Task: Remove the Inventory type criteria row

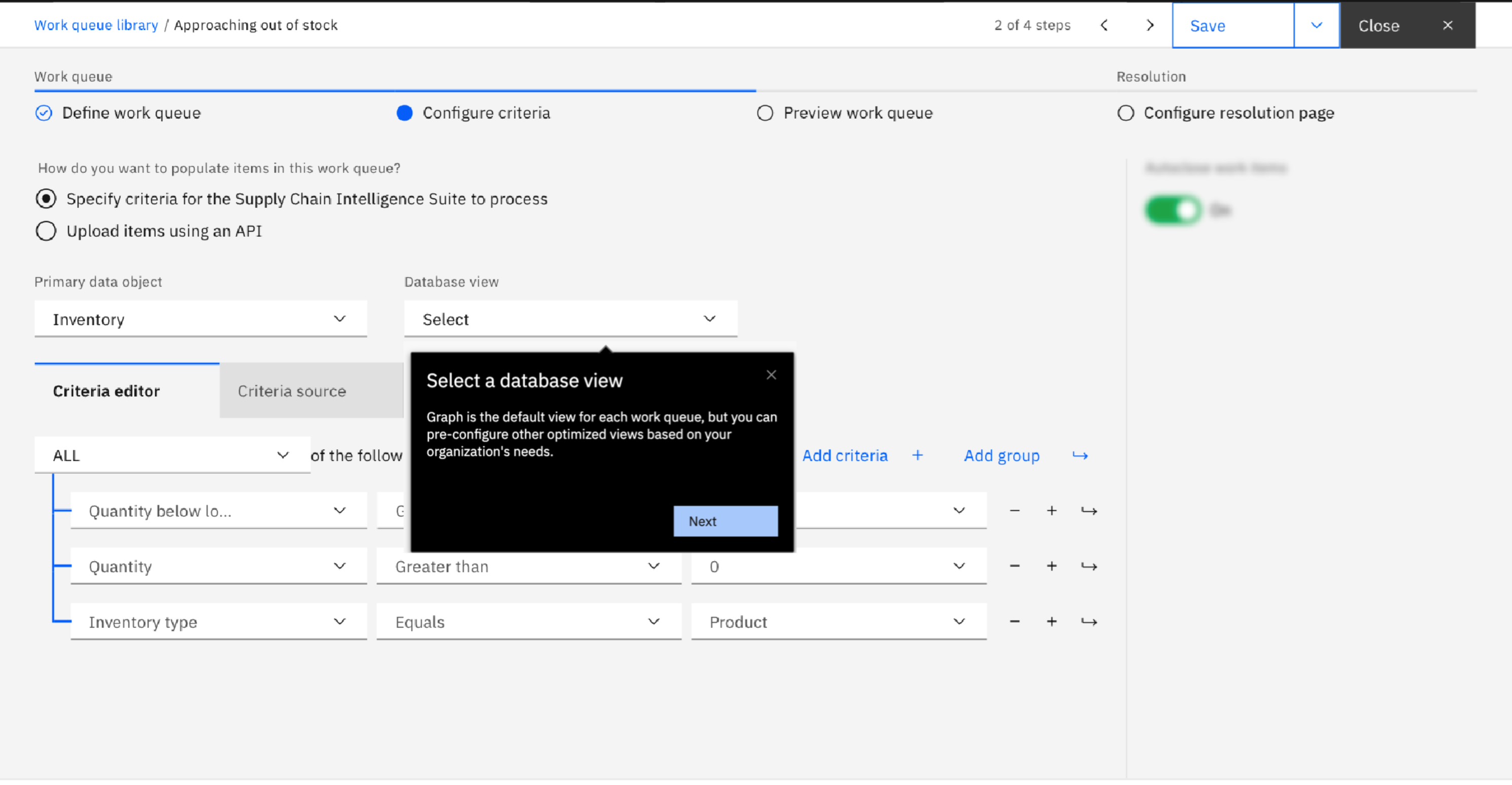Action: tap(1014, 622)
